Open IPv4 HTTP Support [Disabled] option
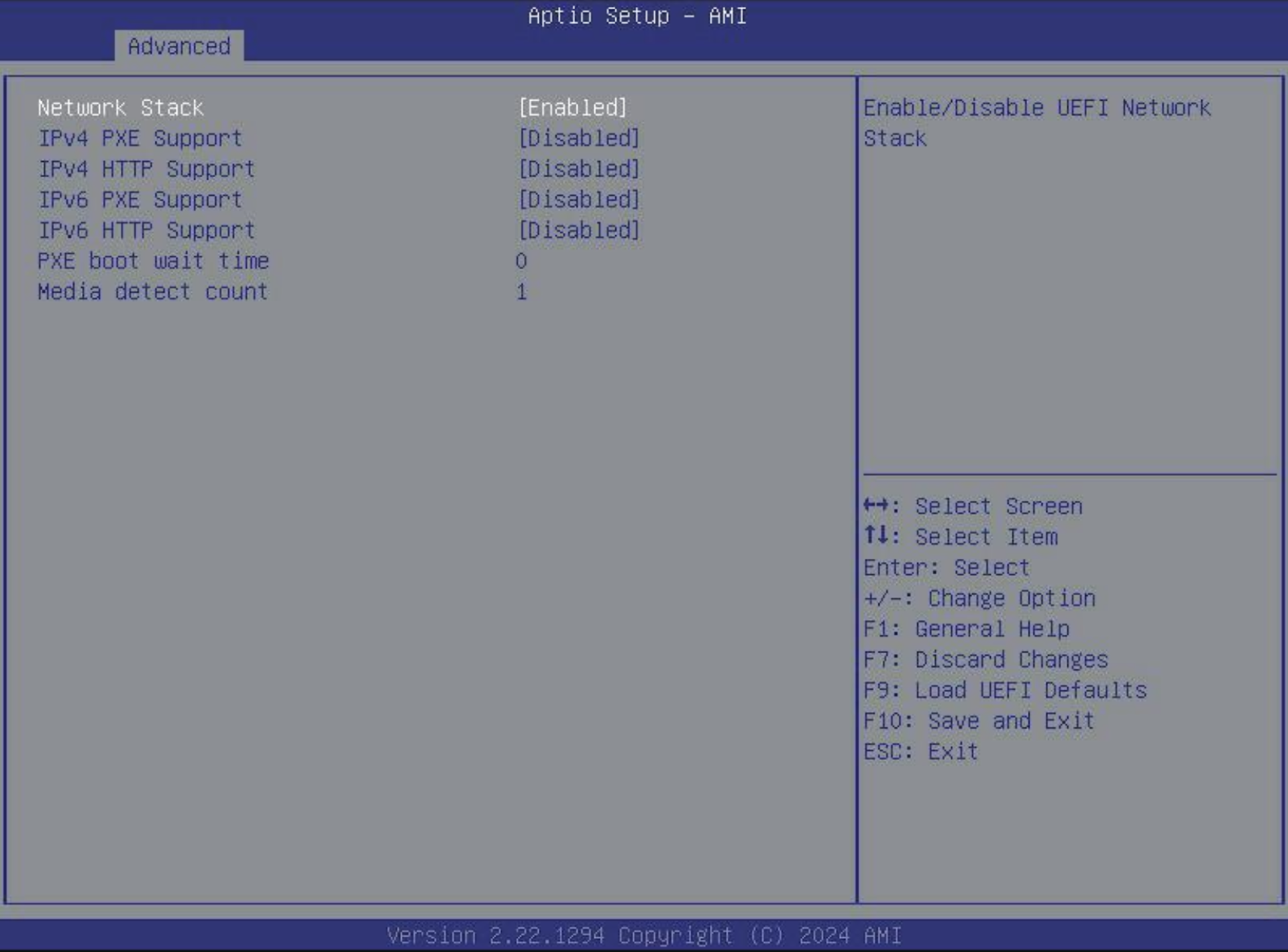The image size is (1288, 952). pos(579,169)
